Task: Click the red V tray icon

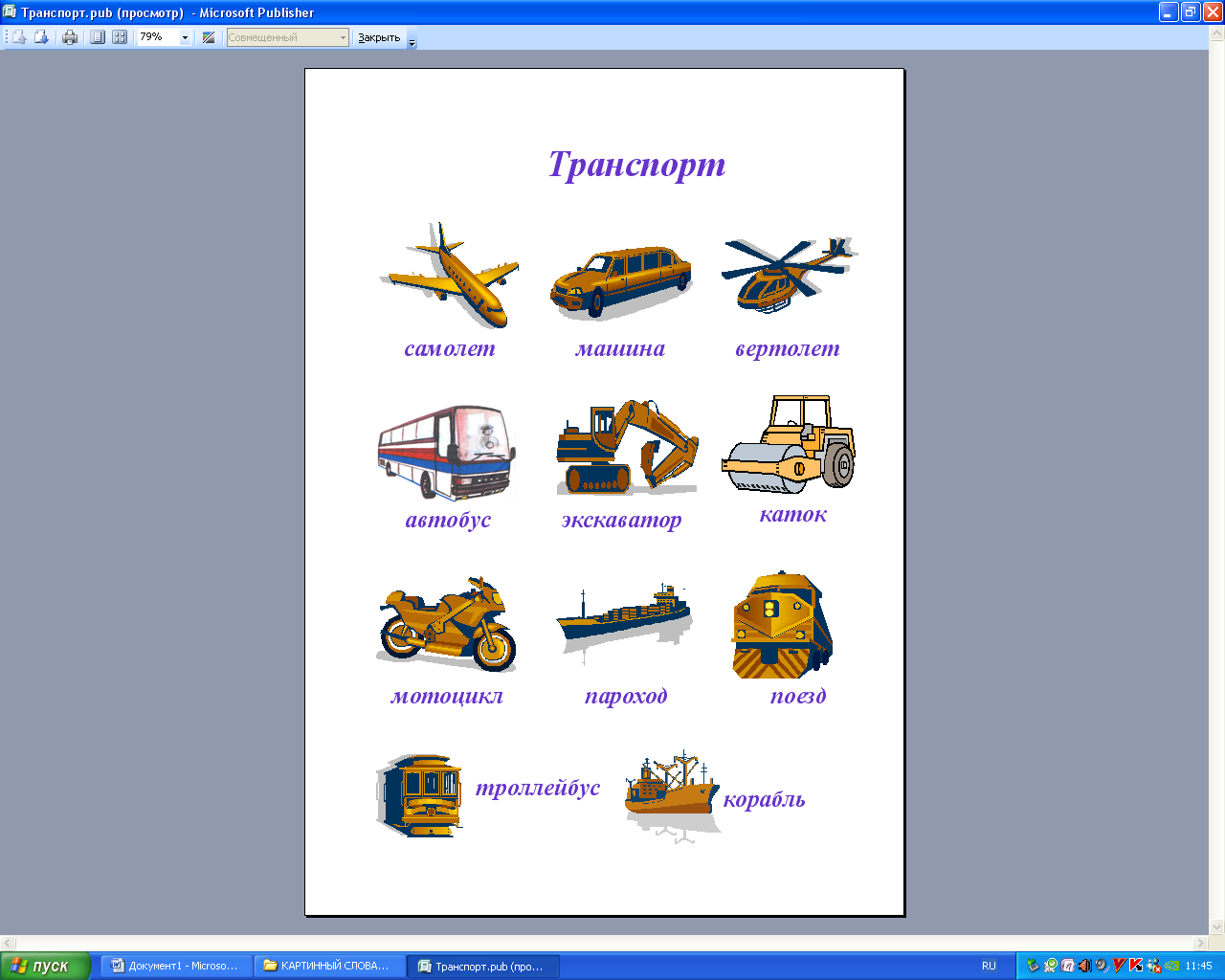Action: (x=1119, y=966)
